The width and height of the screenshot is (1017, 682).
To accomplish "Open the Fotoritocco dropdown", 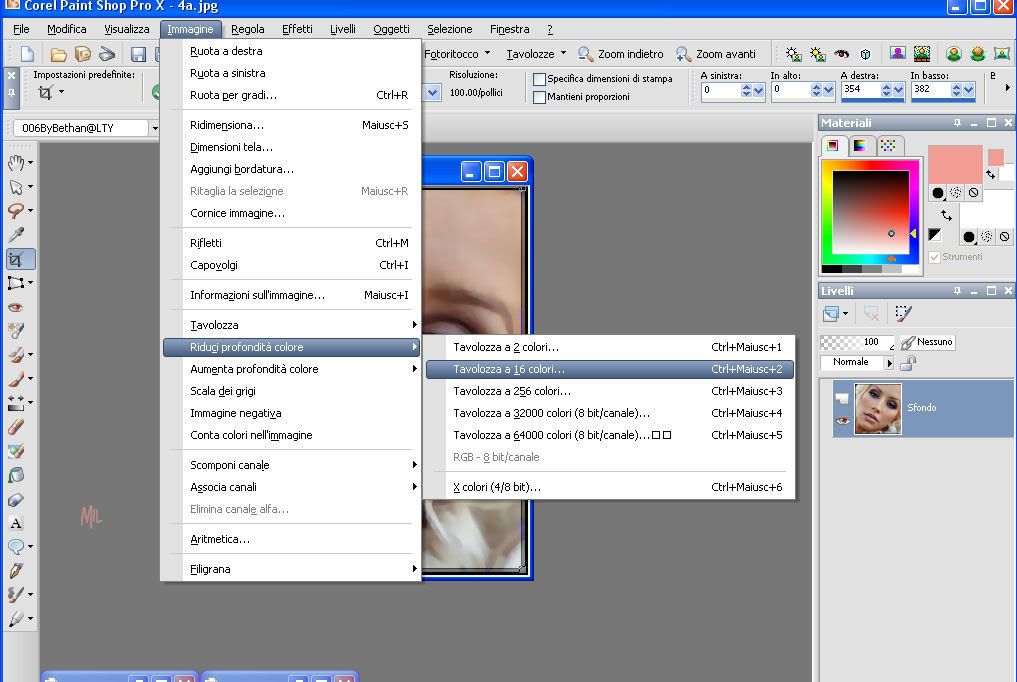I will 487,54.
